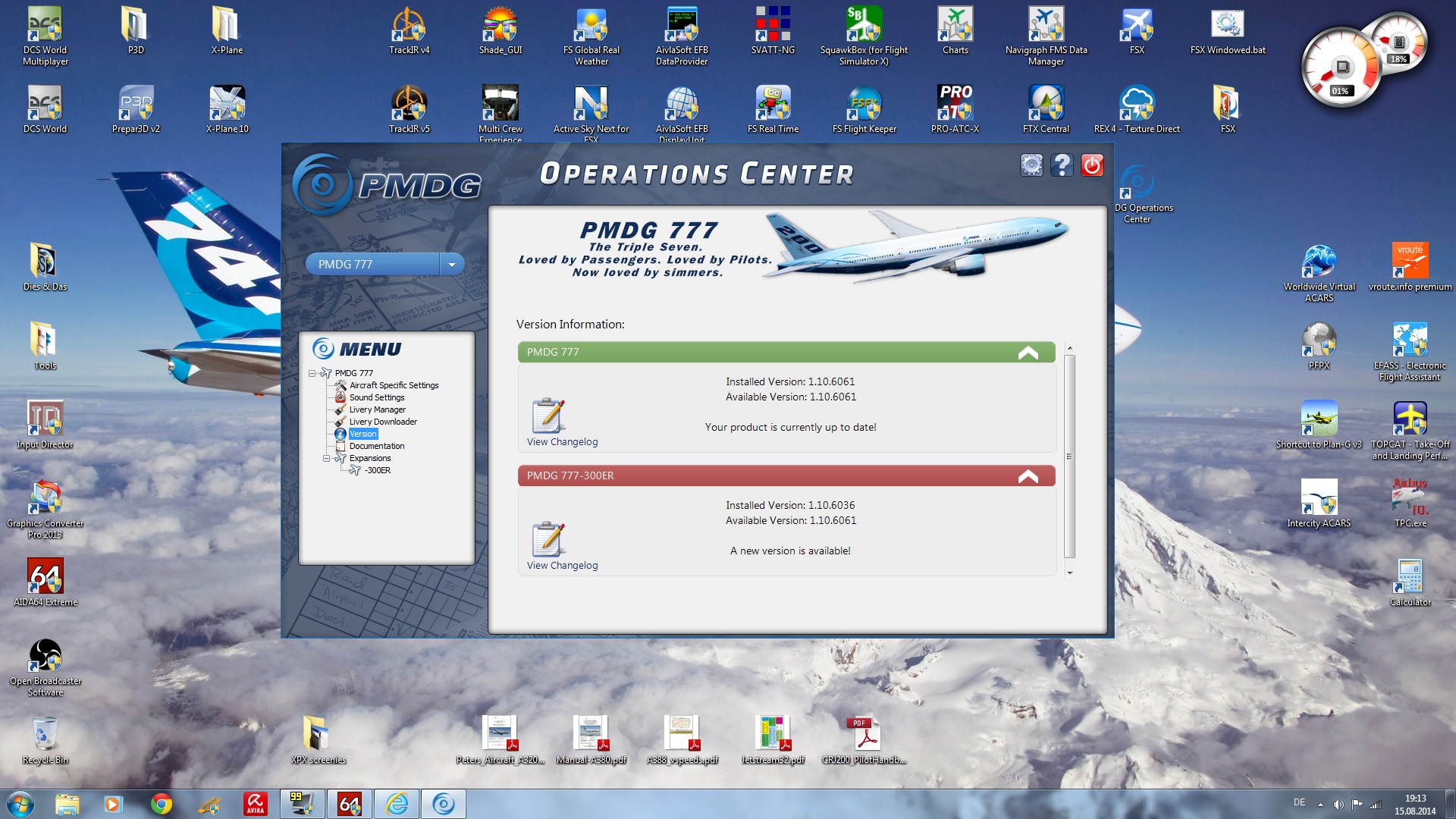Screen dimensions: 1456x819
Task: View Changelog for PMDG 777
Action: [562, 422]
